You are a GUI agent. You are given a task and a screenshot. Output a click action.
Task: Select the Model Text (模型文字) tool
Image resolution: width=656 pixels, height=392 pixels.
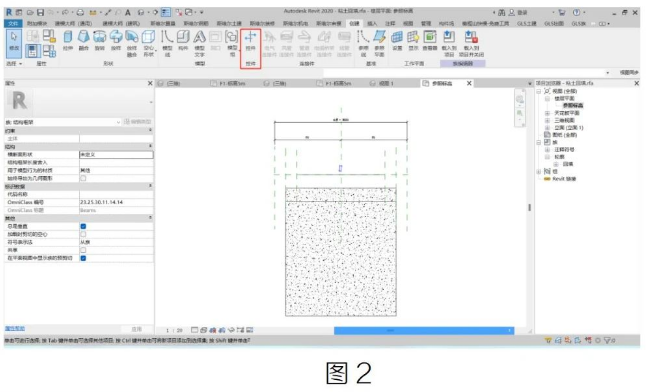click(x=200, y=43)
